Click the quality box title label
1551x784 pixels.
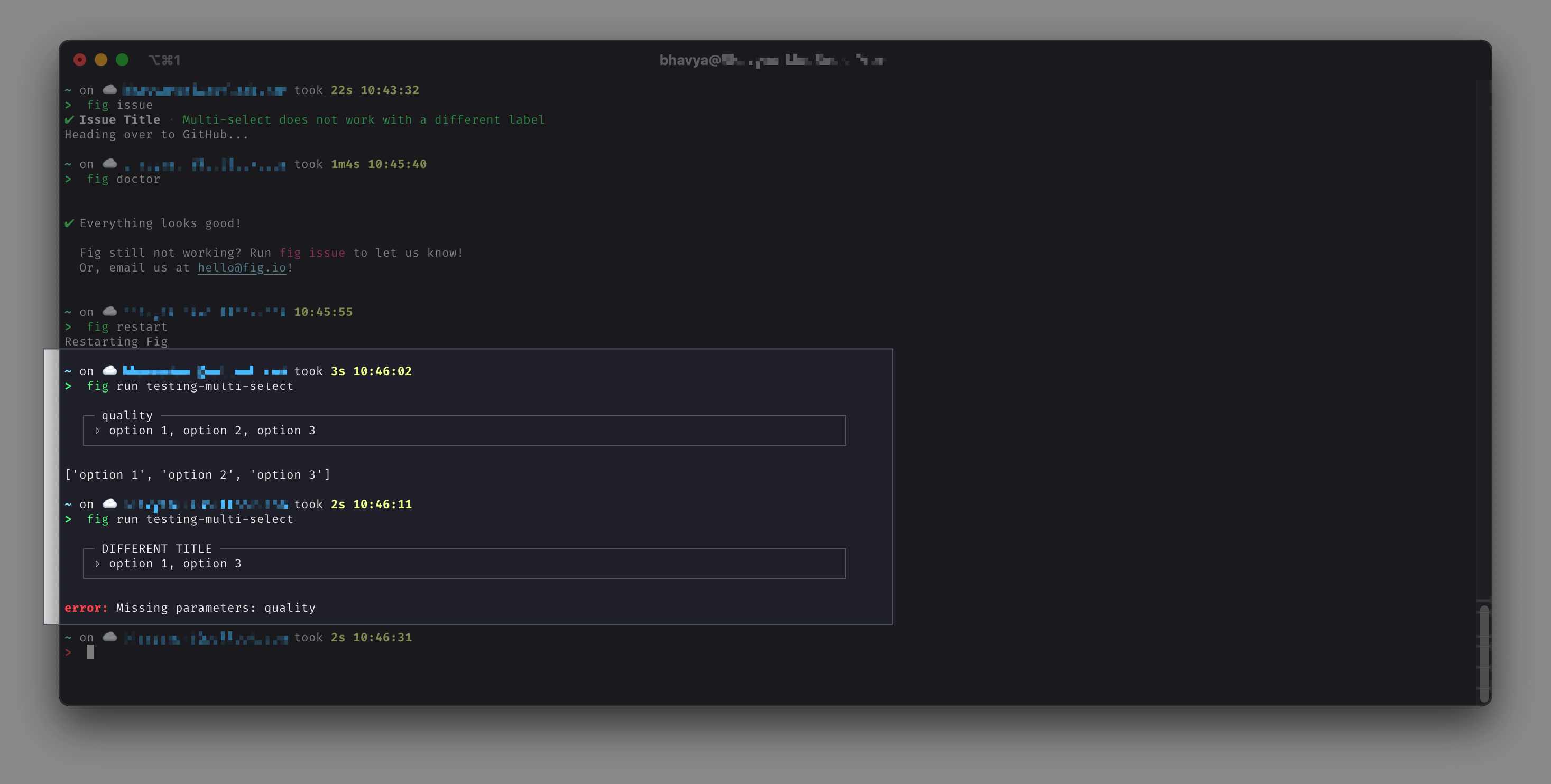coord(126,415)
